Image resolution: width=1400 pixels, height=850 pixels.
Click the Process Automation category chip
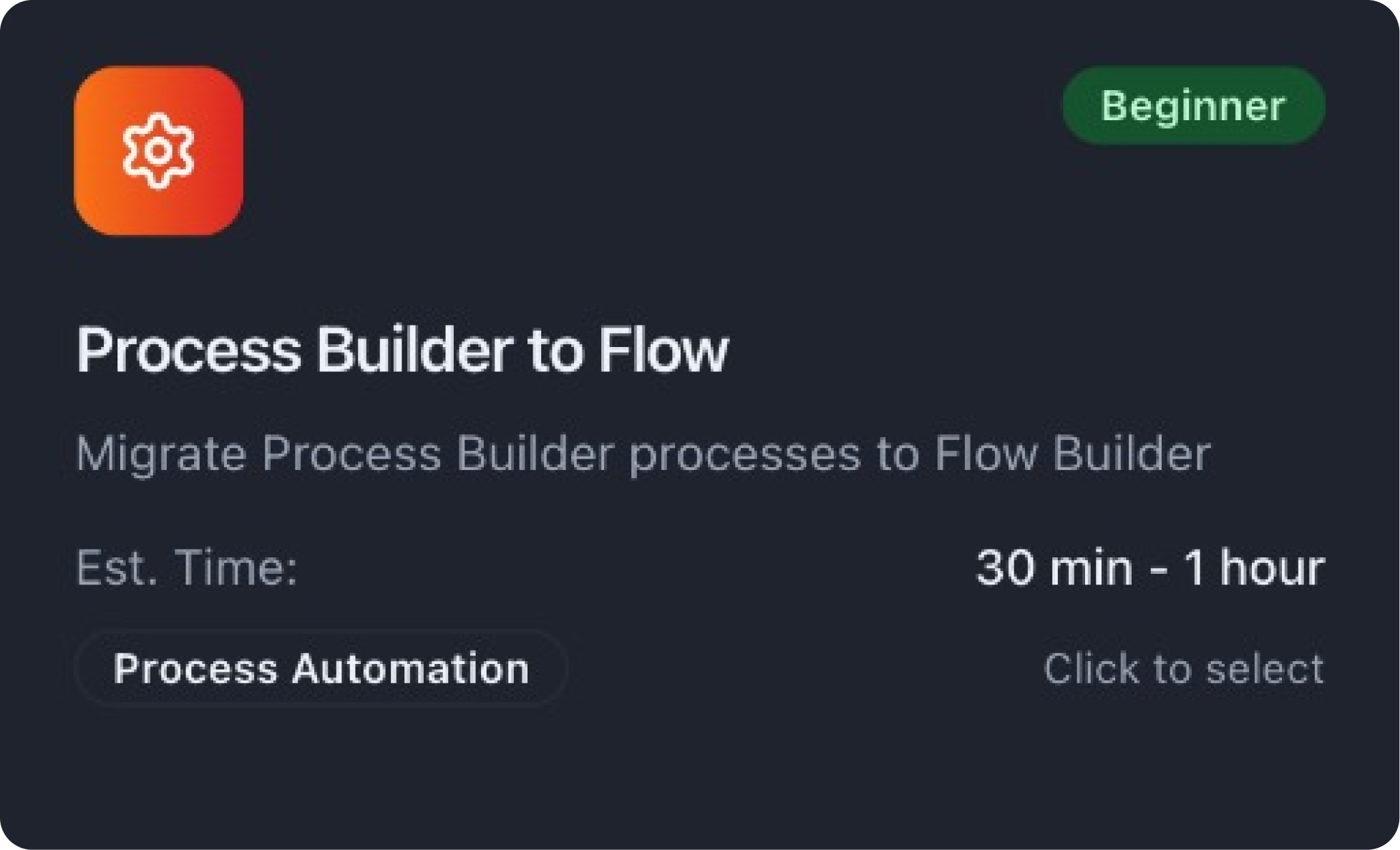point(321,668)
